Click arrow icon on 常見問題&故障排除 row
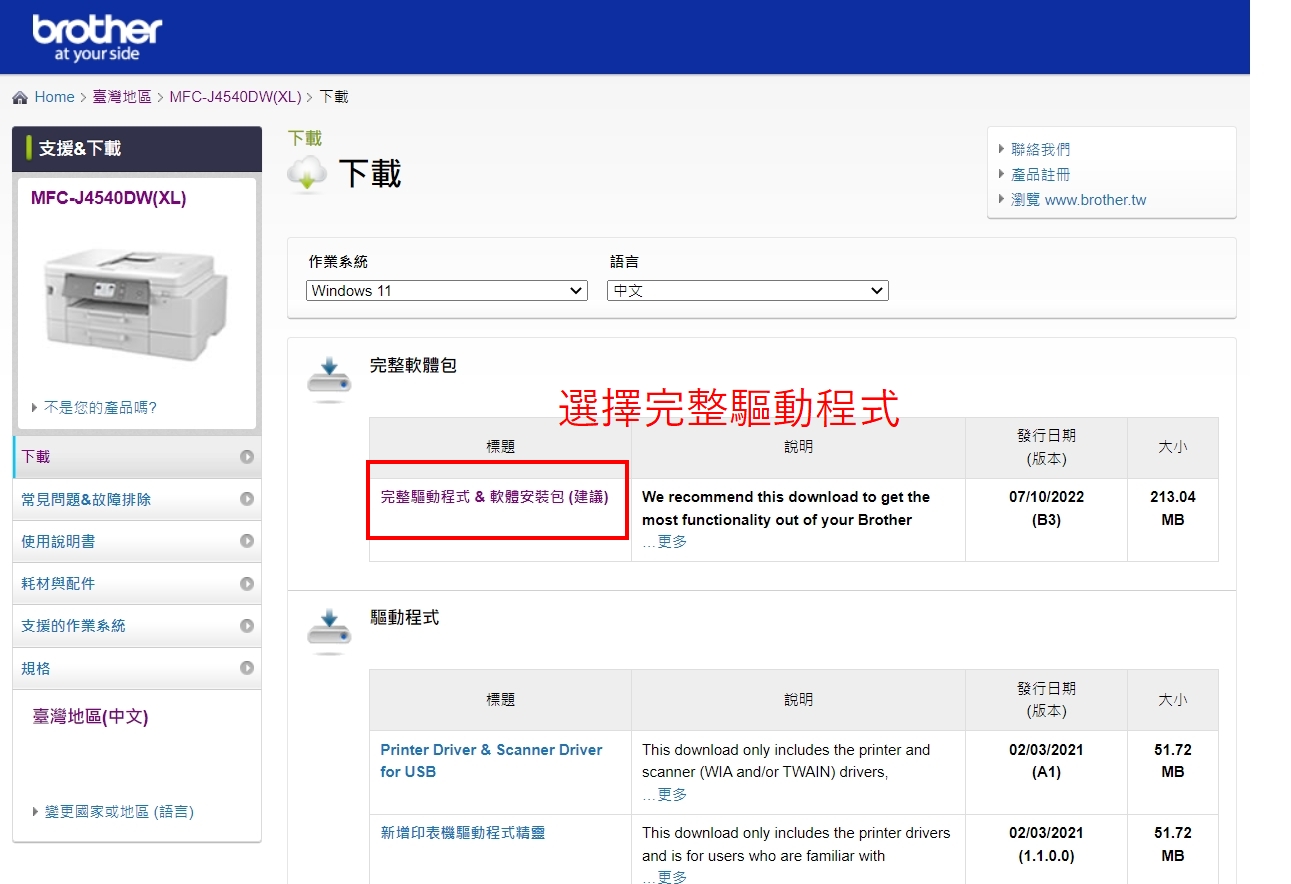Viewport: 1291px width, 884px height. click(x=247, y=499)
